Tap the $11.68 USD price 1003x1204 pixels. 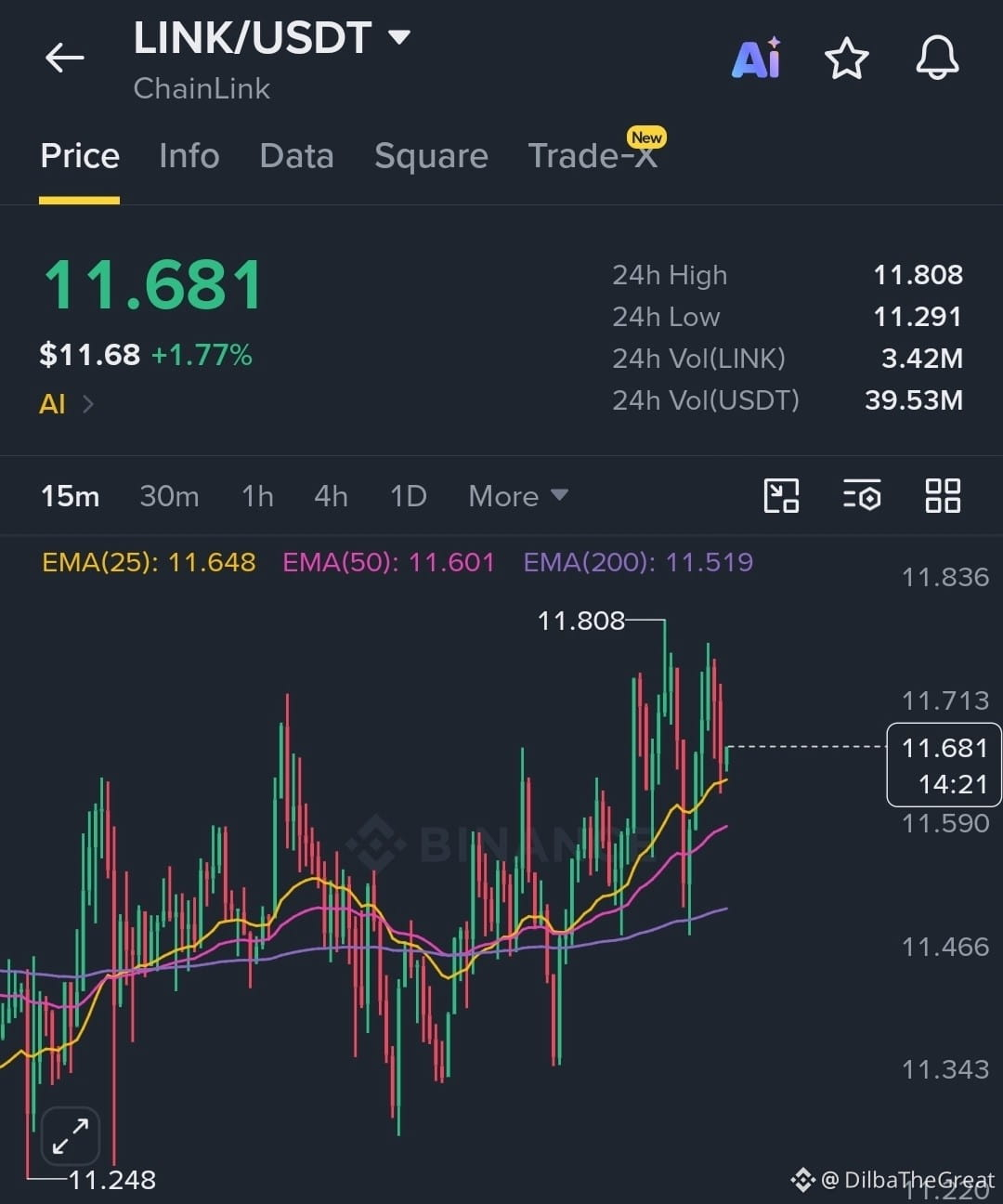coord(89,355)
